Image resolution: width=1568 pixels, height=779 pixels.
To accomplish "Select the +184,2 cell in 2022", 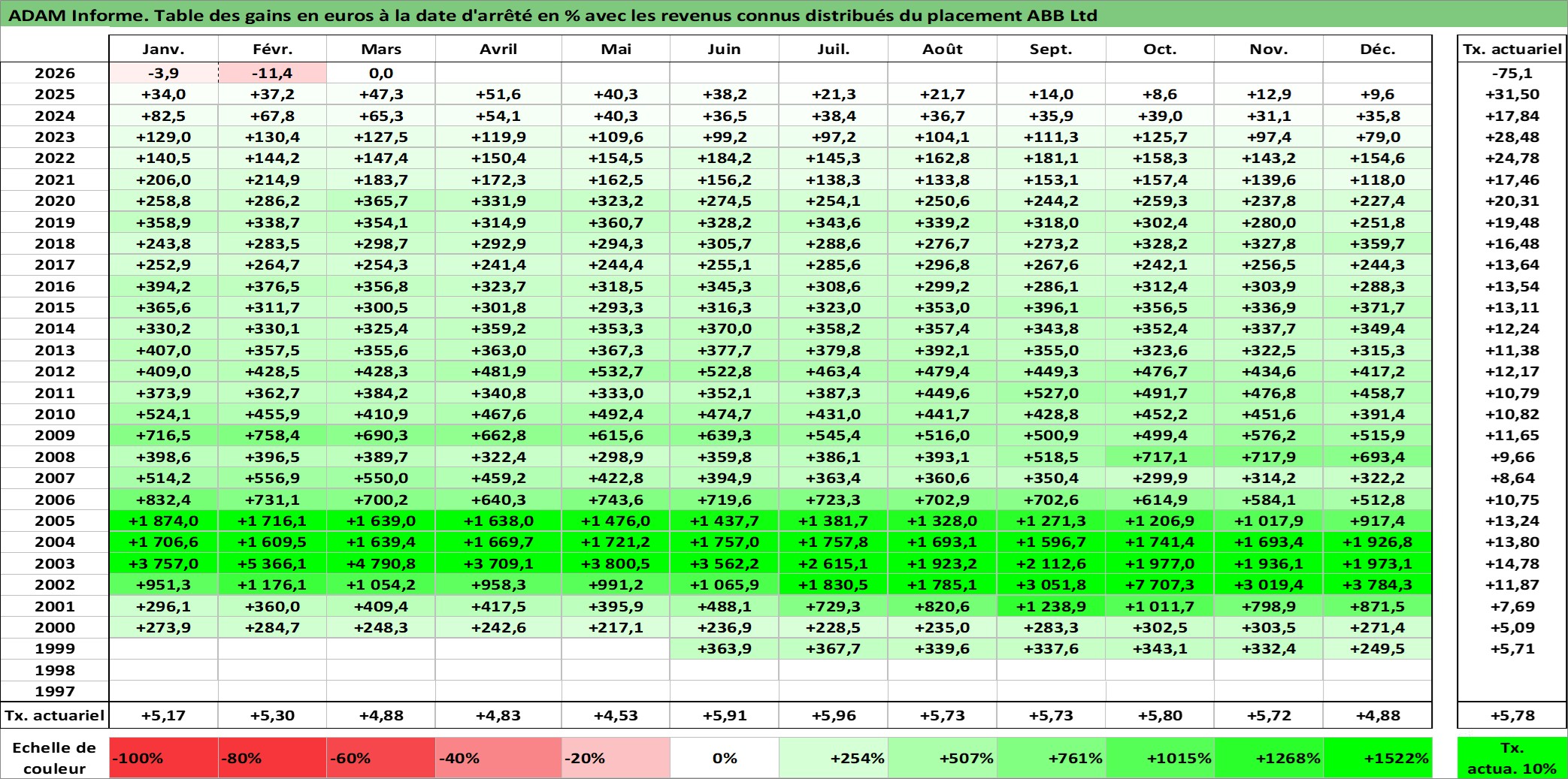I will click(x=724, y=158).
